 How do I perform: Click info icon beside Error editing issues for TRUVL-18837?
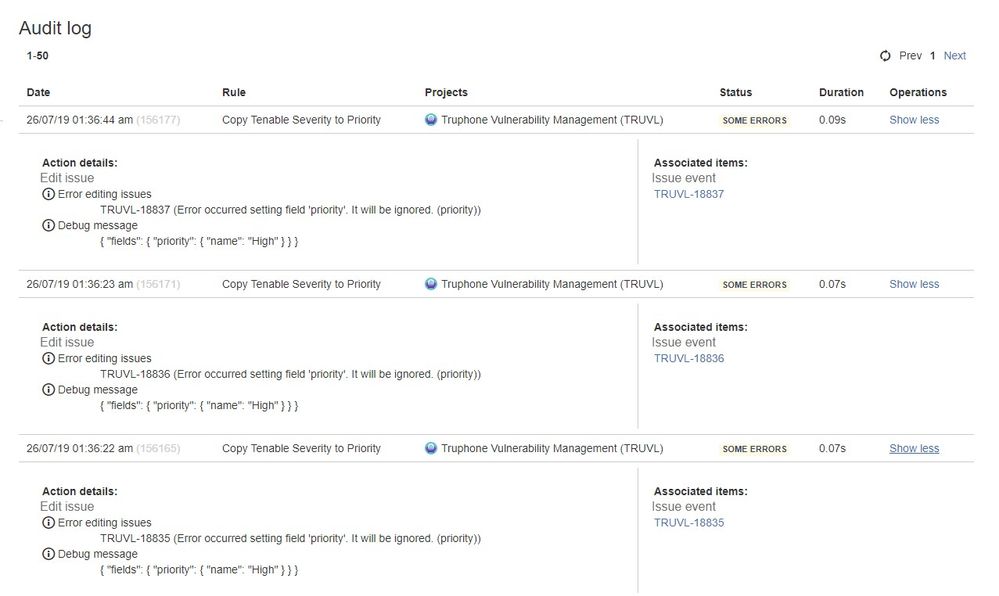(x=48, y=194)
